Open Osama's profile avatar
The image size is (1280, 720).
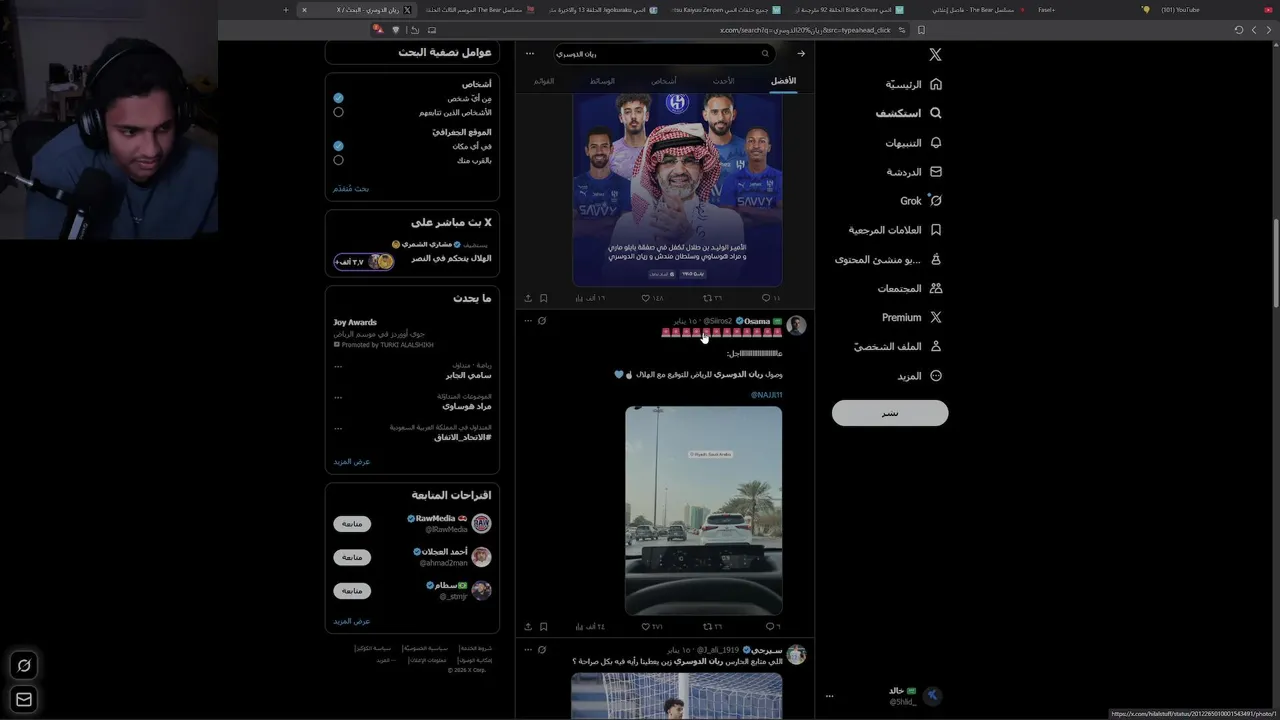click(796, 325)
